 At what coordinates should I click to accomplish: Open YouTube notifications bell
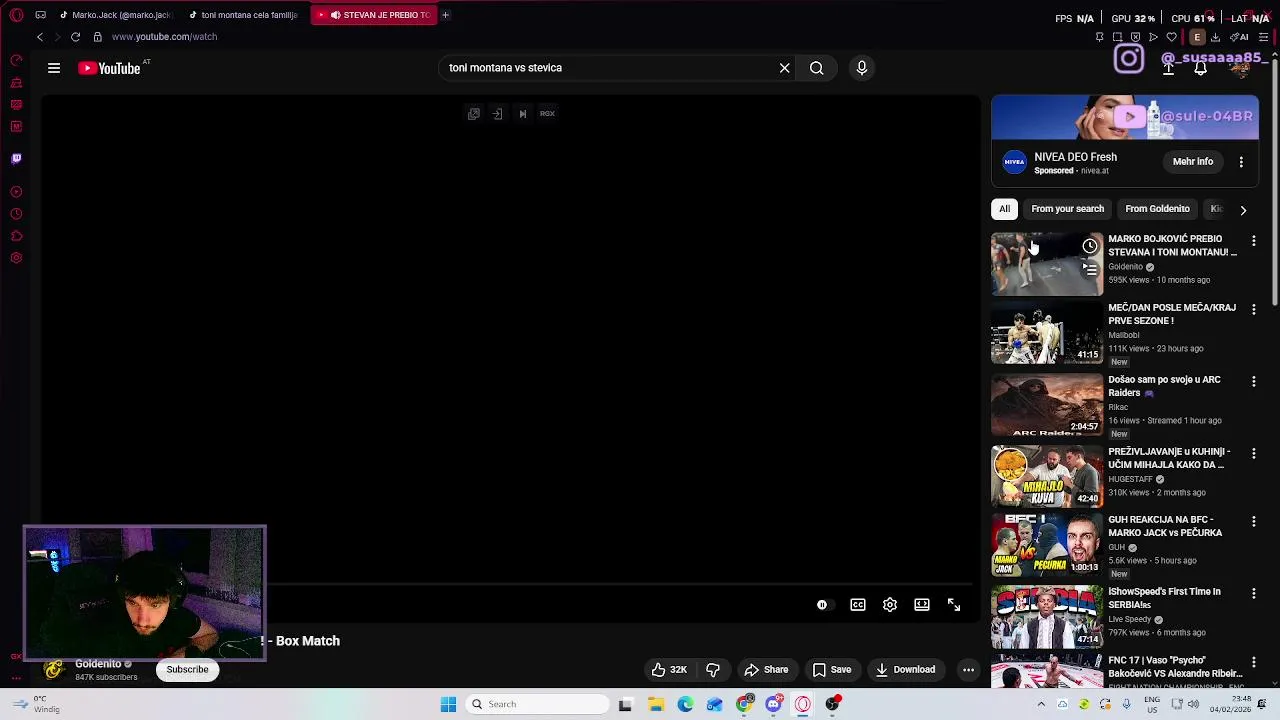coord(1200,68)
